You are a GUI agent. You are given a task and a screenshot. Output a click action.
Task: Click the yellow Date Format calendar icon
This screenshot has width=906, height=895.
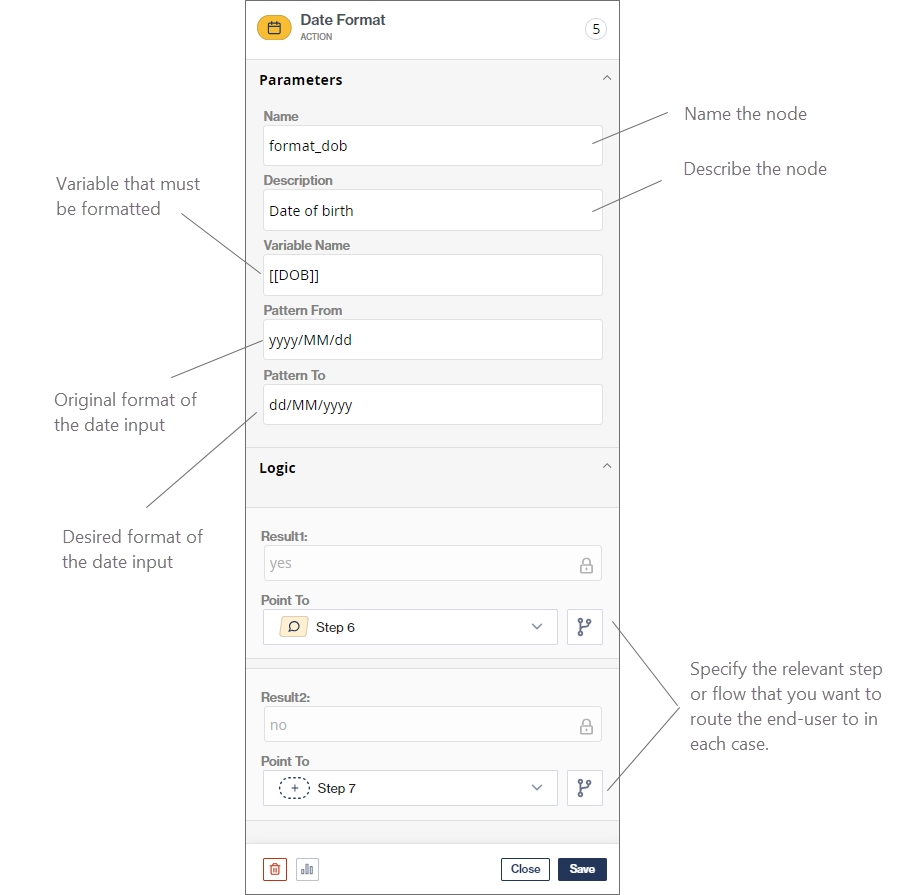pyautogui.click(x=274, y=28)
